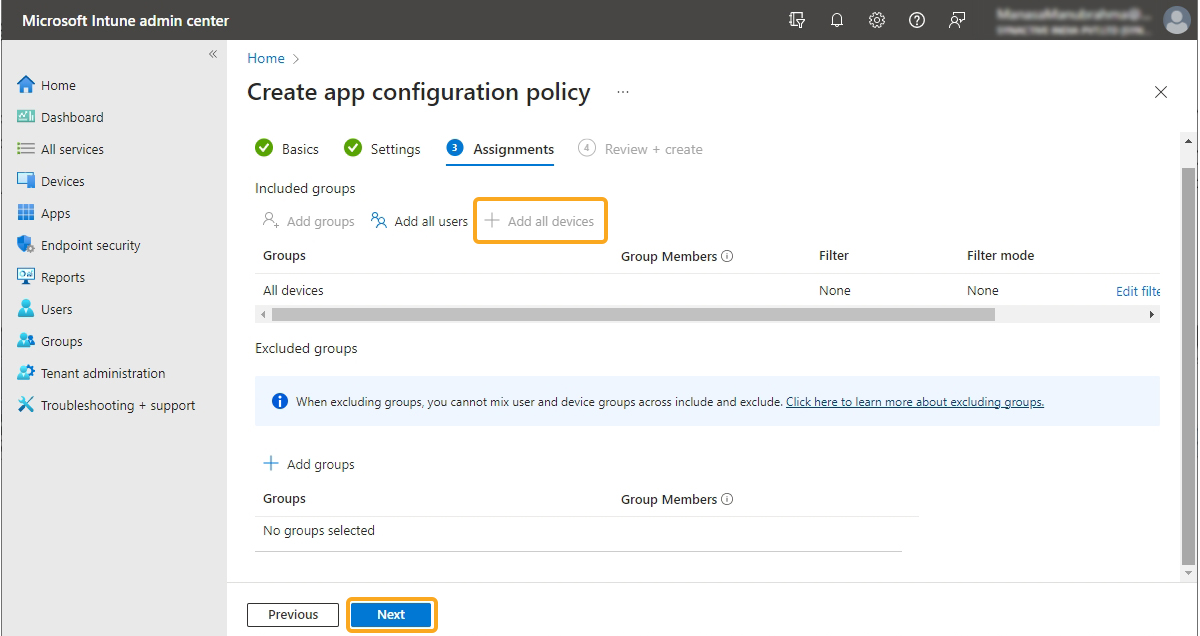Image resolution: width=1200 pixels, height=636 pixels.
Task: Click Group Members info icon under Included groups
Action: pos(727,256)
